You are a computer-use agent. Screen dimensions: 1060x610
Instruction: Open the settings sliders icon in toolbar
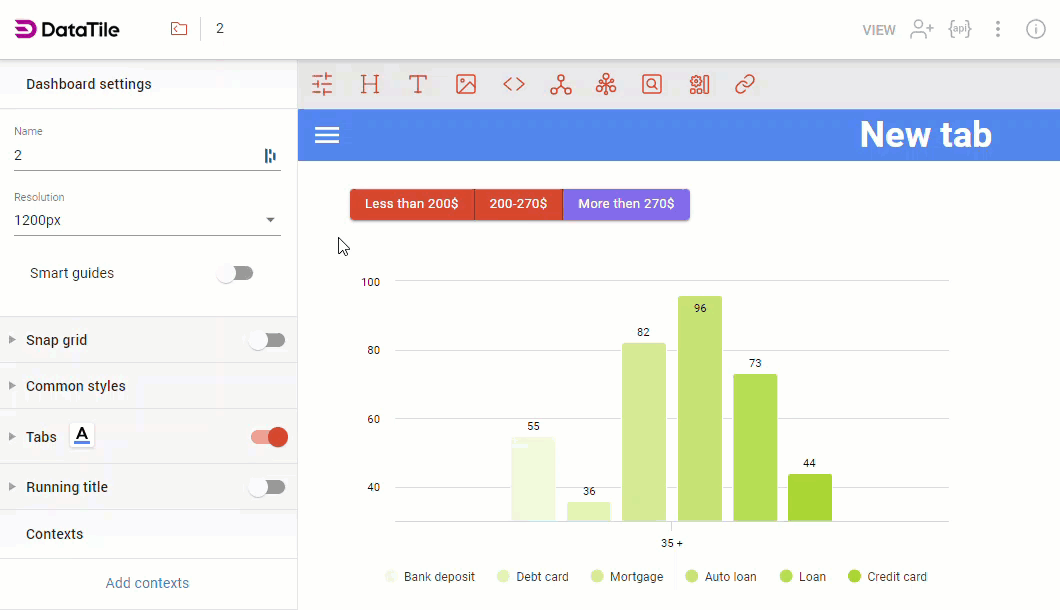322,85
